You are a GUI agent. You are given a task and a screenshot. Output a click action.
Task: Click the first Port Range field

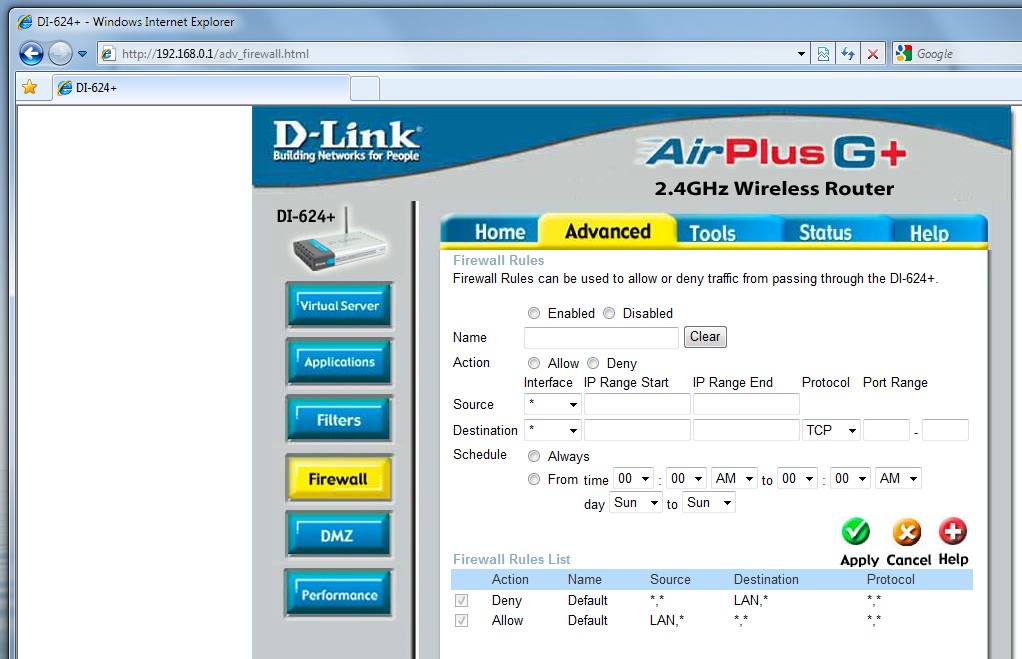886,430
